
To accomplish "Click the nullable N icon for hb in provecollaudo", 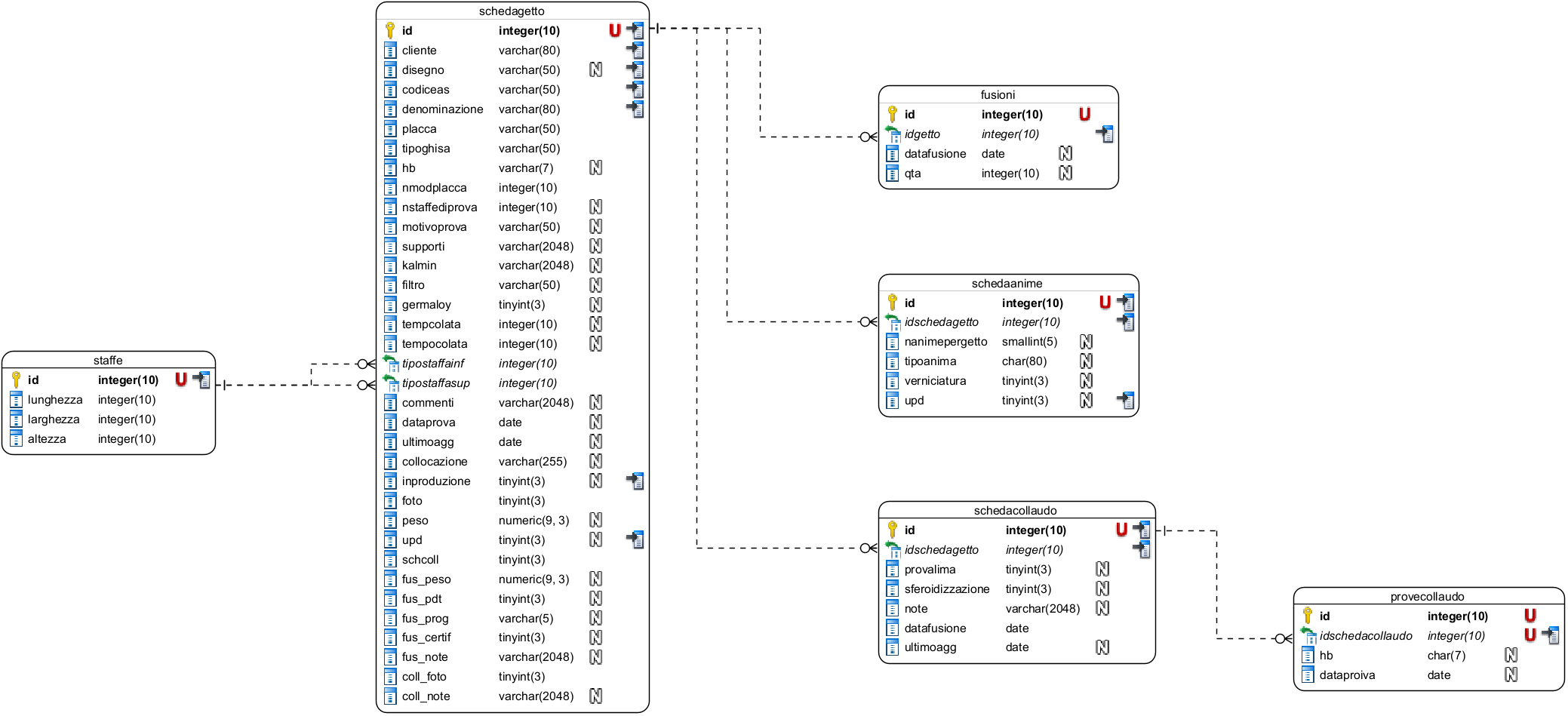I will point(1511,655).
